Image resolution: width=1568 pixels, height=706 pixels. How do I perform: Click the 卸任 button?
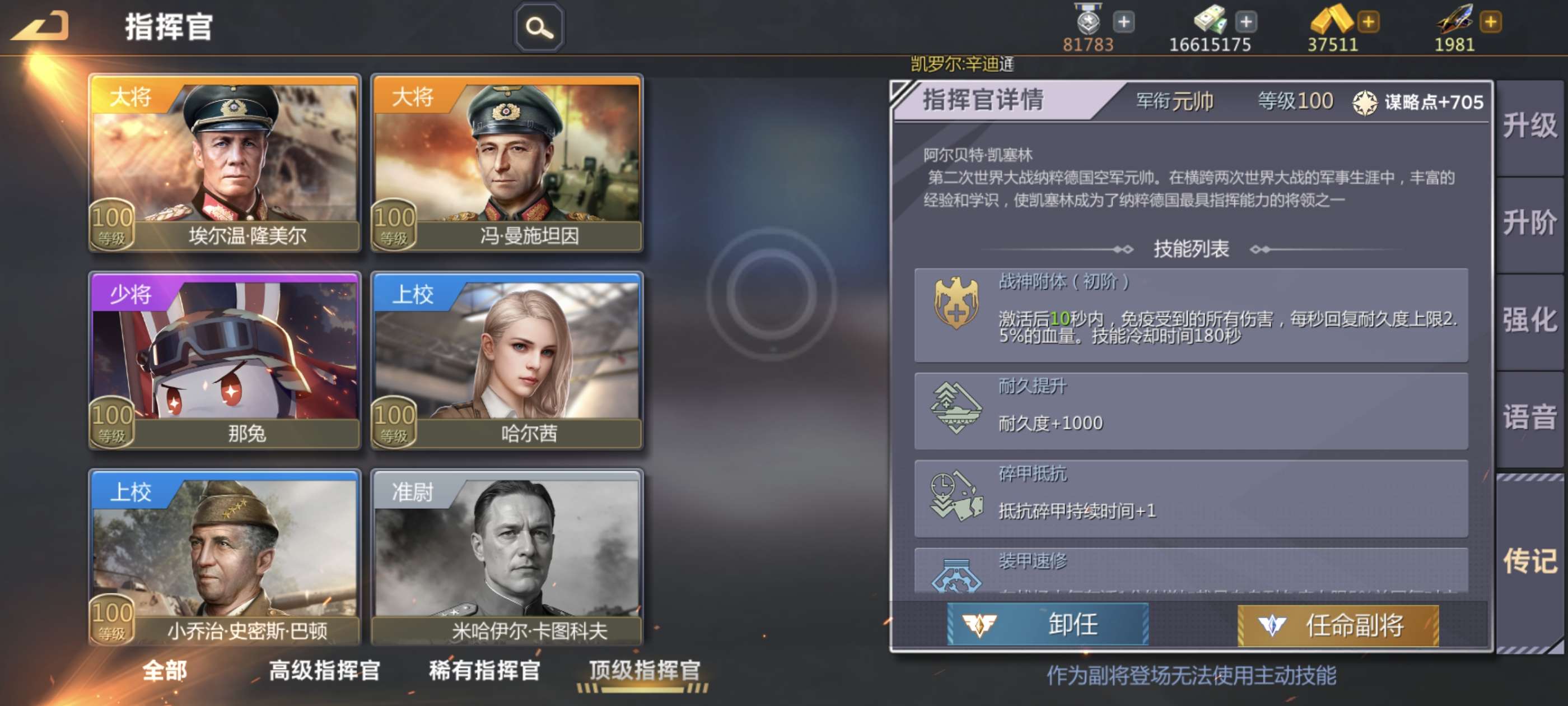(1048, 624)
